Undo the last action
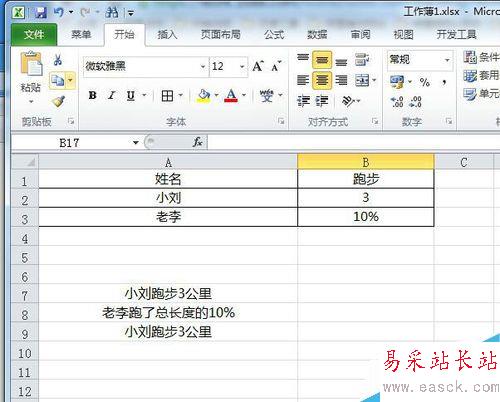Viewport: 500px width, 402px height. 59,12
